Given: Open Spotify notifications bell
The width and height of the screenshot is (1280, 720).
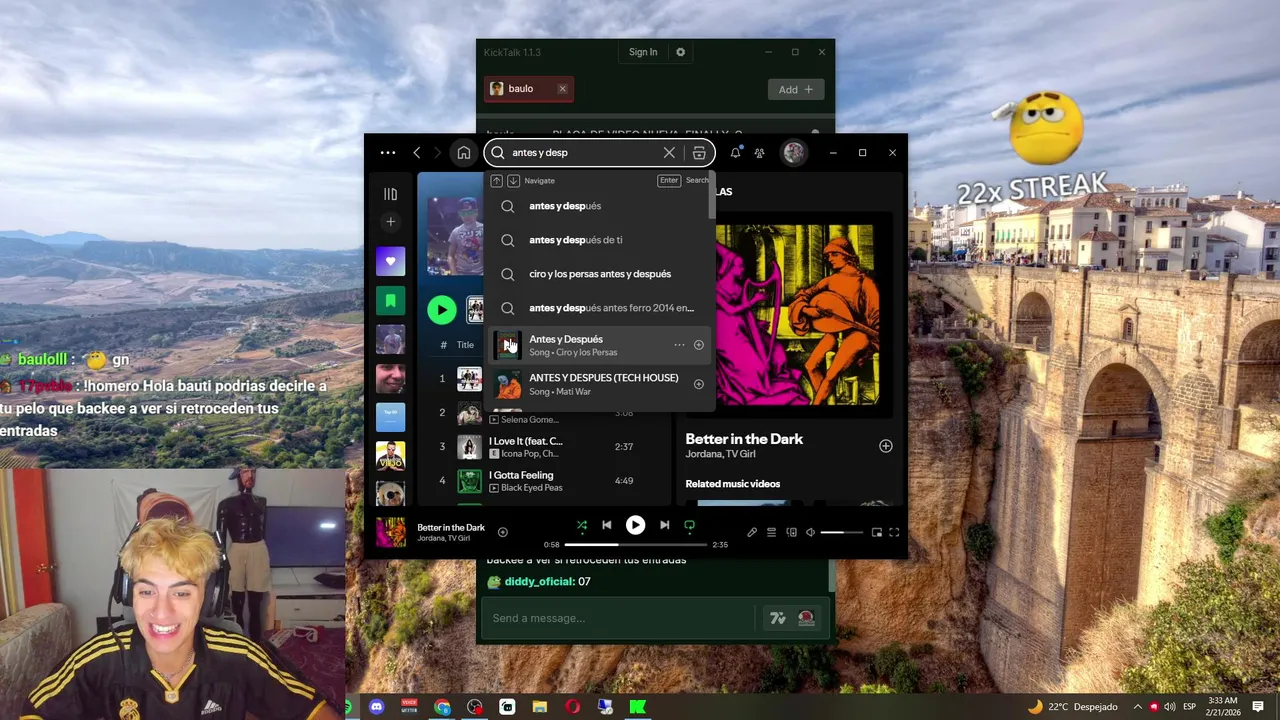Looking at the screenshot, I should click(735, 153).
